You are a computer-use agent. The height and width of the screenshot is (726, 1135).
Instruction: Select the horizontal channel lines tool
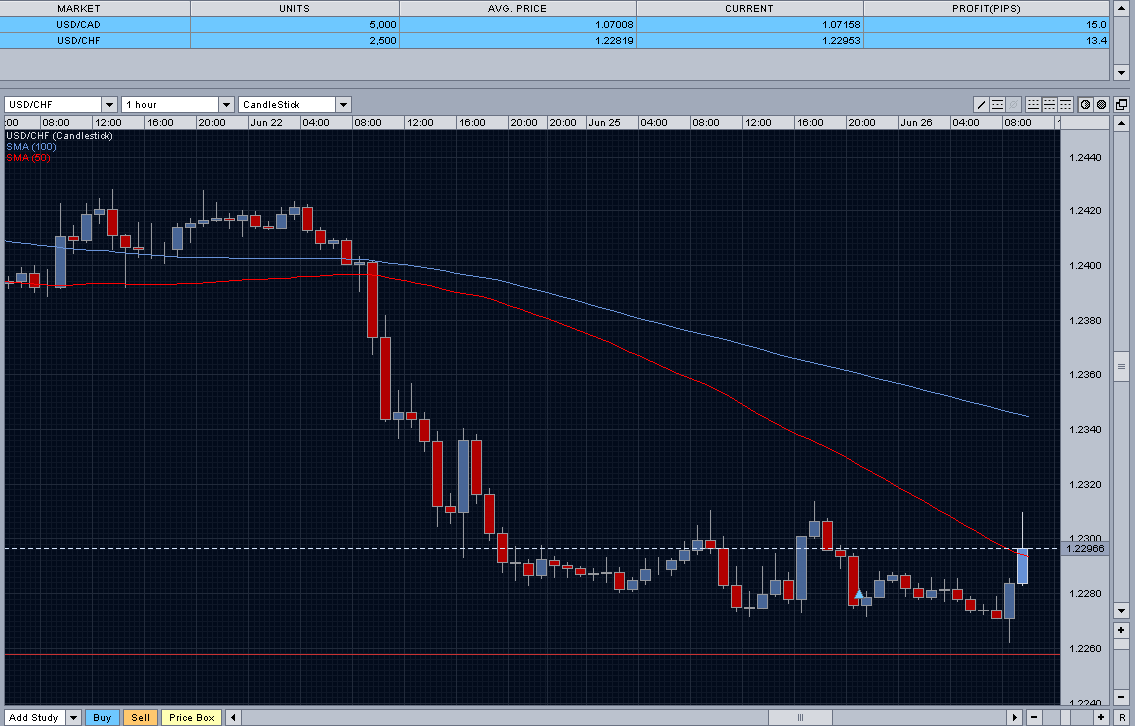997,104
